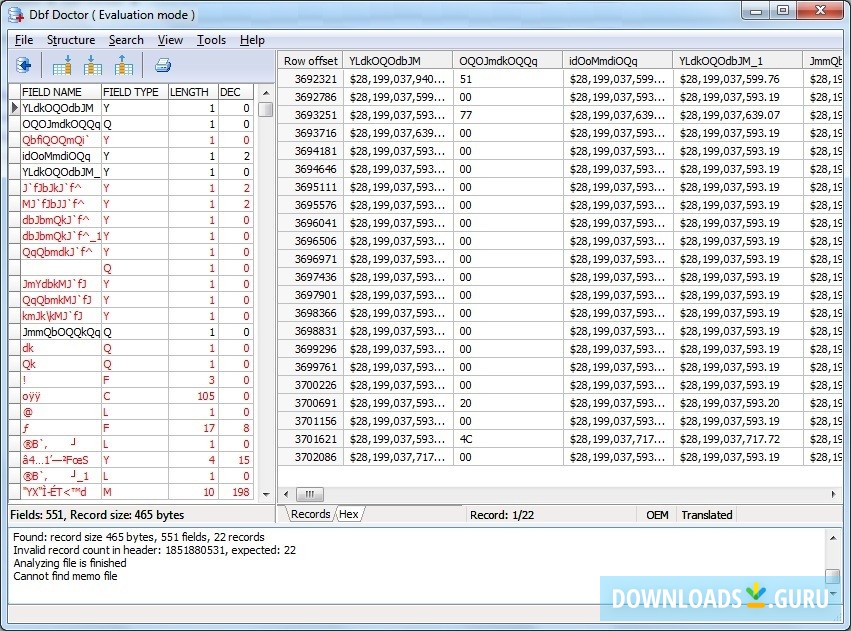This screenshot has height=631, width=851.
Task: Click the FIELD TYPE column header
Action: pos(132,92)
